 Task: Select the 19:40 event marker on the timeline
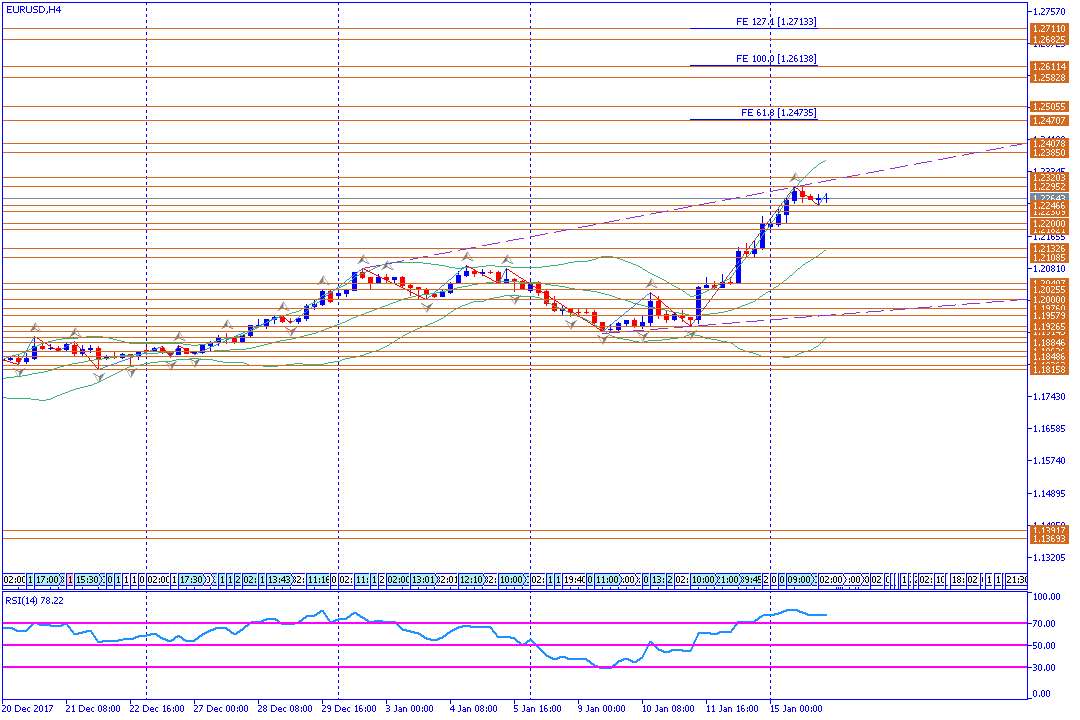[574, 580]
